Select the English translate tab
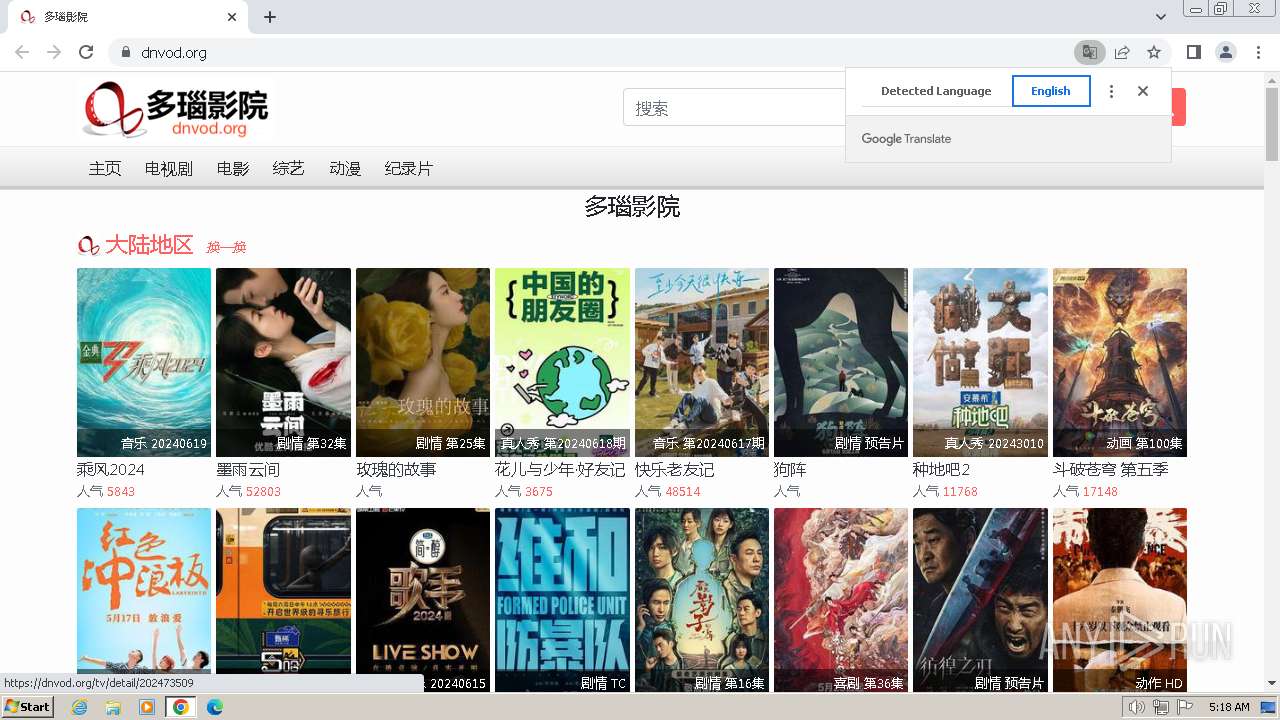Viewport: 1280px width, 720px height. [1051, 91]
